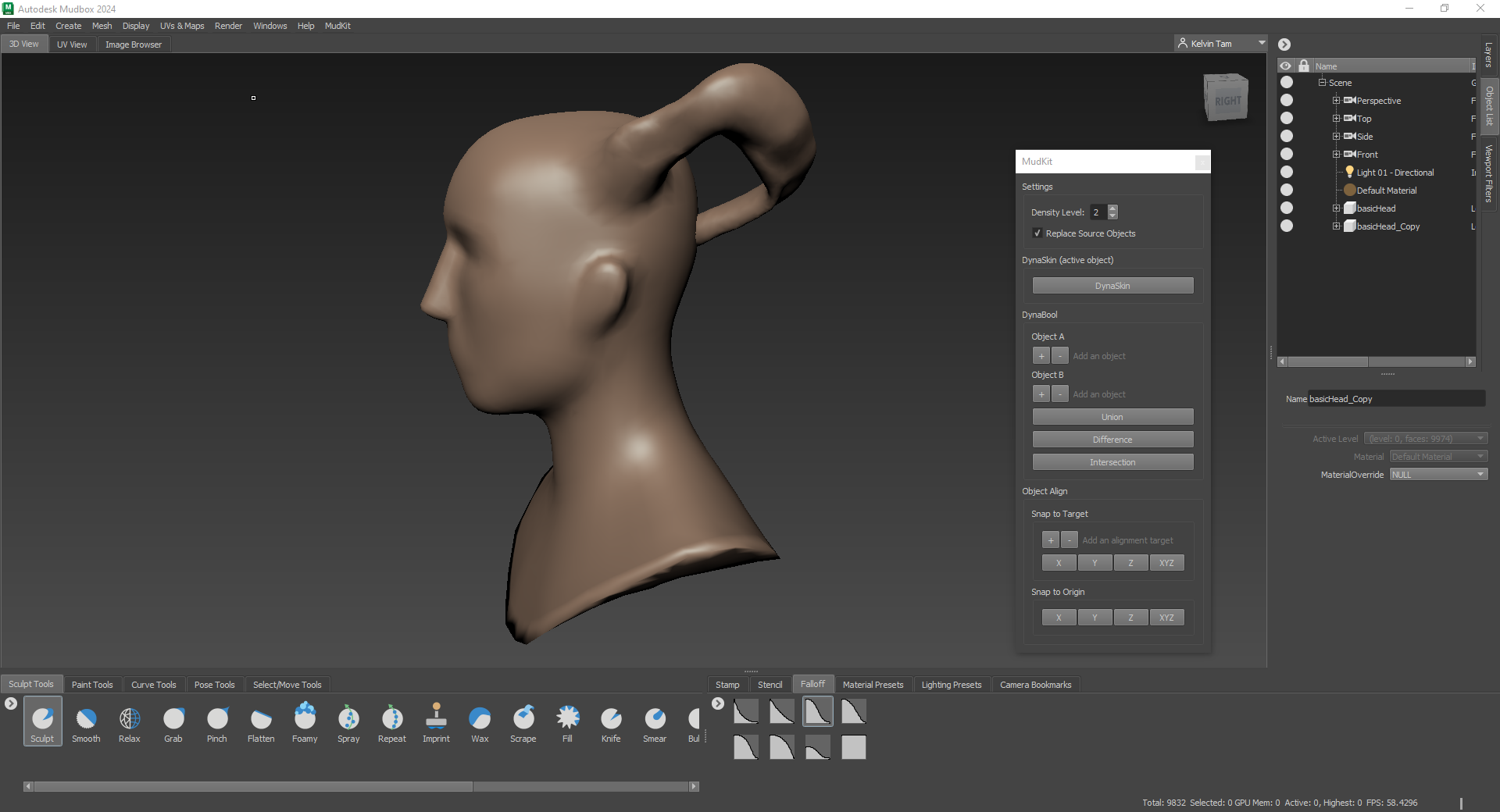Select the Flatten tool

click(261, 719)
